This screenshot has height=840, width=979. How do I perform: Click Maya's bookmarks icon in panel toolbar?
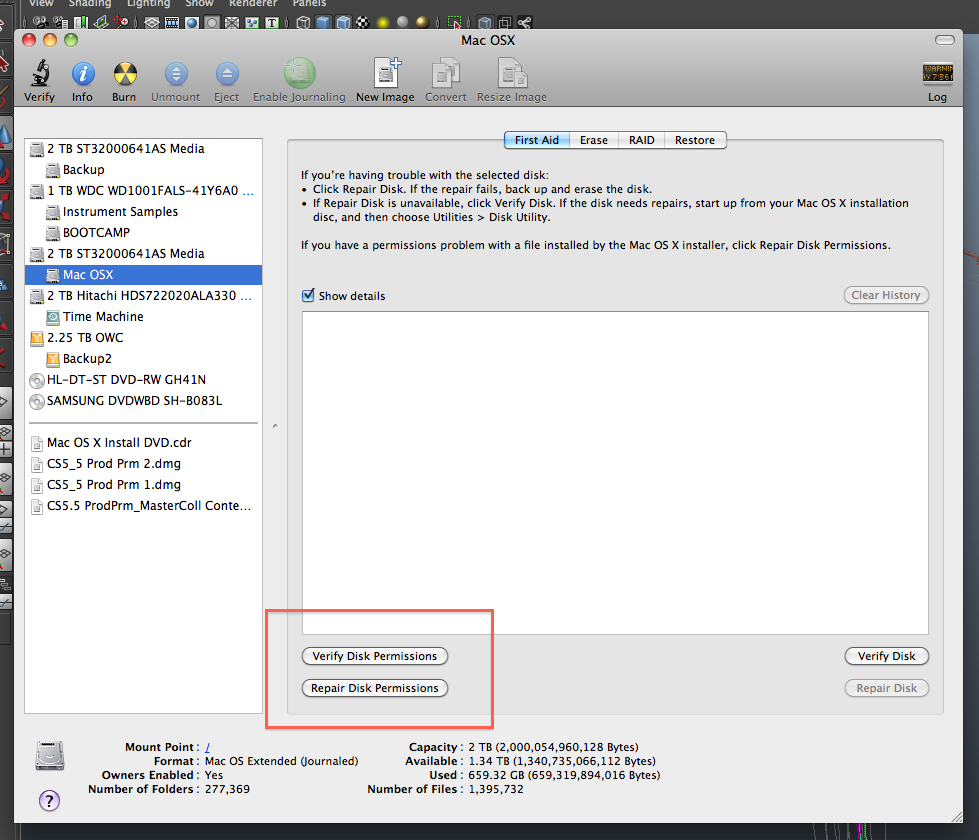click(81, 22)
